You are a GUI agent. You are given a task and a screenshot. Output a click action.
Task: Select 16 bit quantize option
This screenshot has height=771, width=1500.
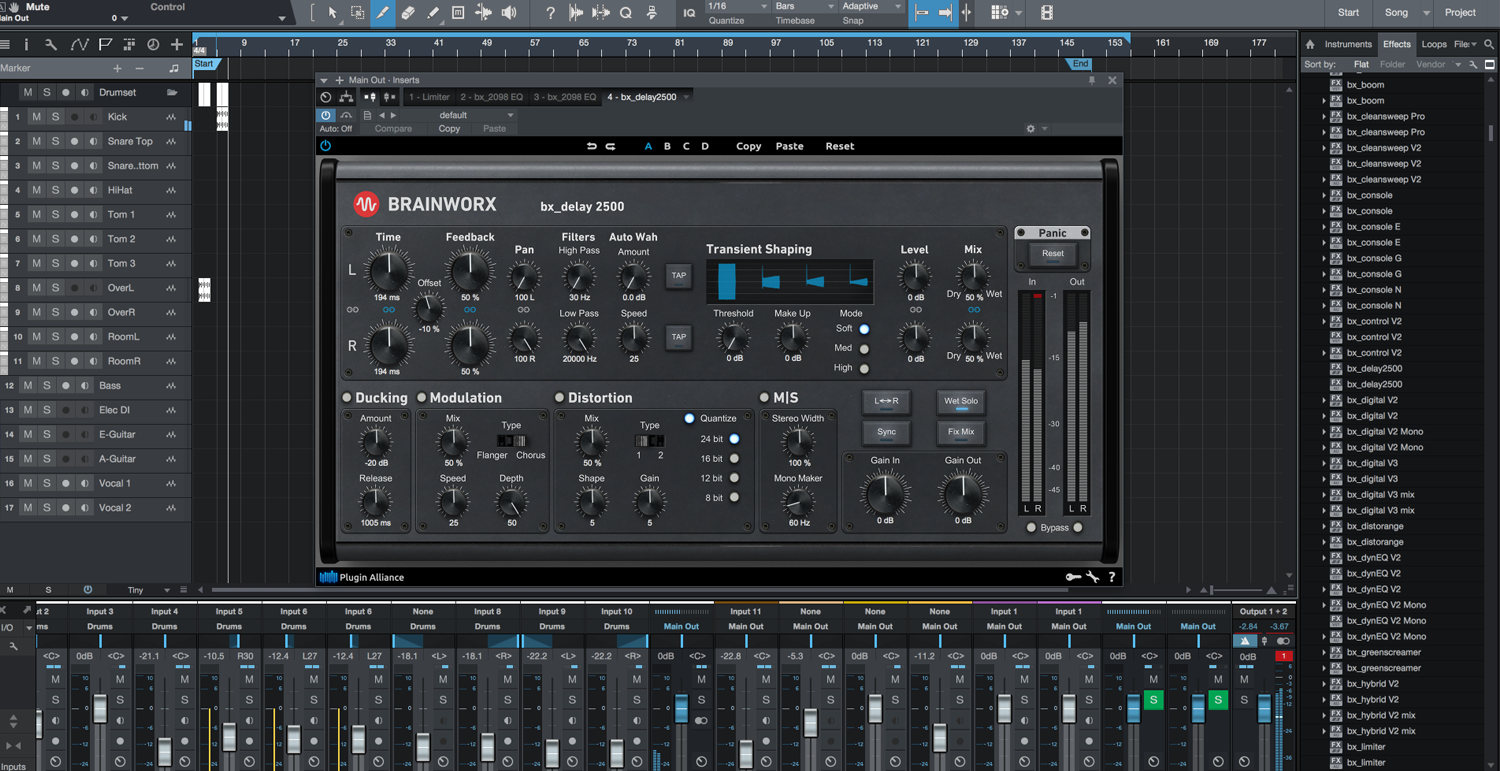point(734,459)
